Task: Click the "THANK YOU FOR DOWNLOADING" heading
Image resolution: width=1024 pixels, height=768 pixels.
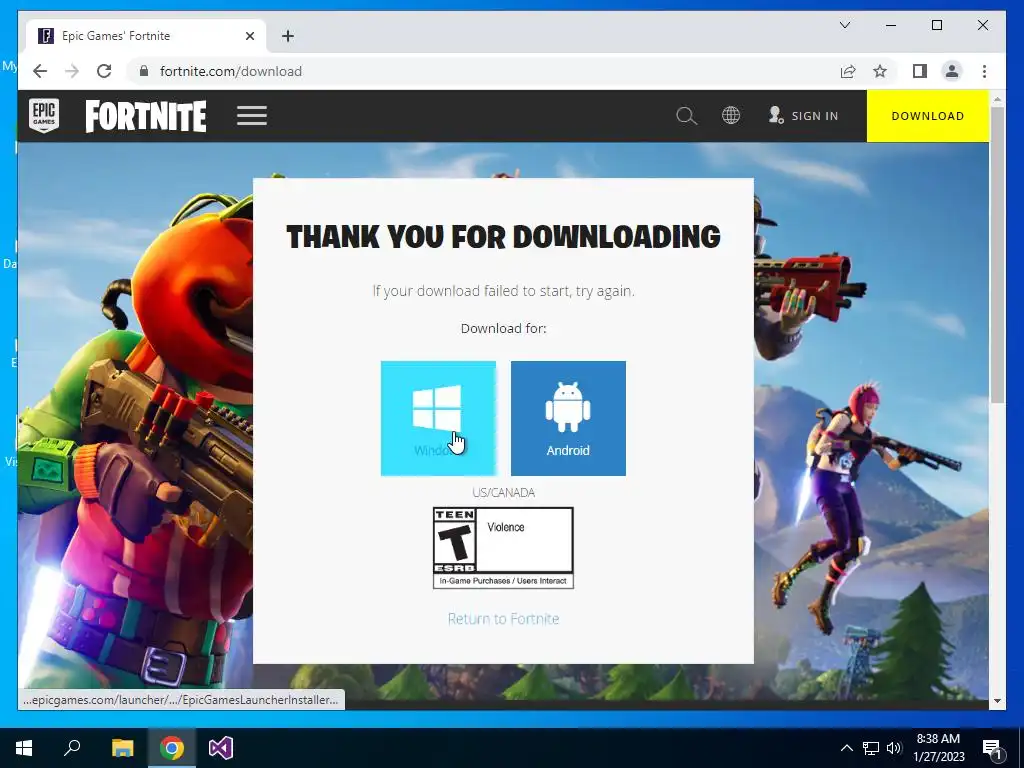Action: coord(504,236)
